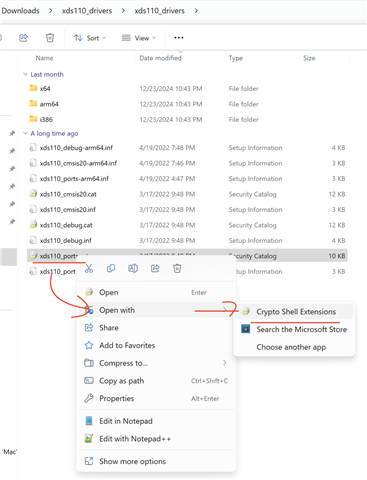Expand chevron at end of breadcrumb path
The image size is (367, 480).
coord(196,11)
